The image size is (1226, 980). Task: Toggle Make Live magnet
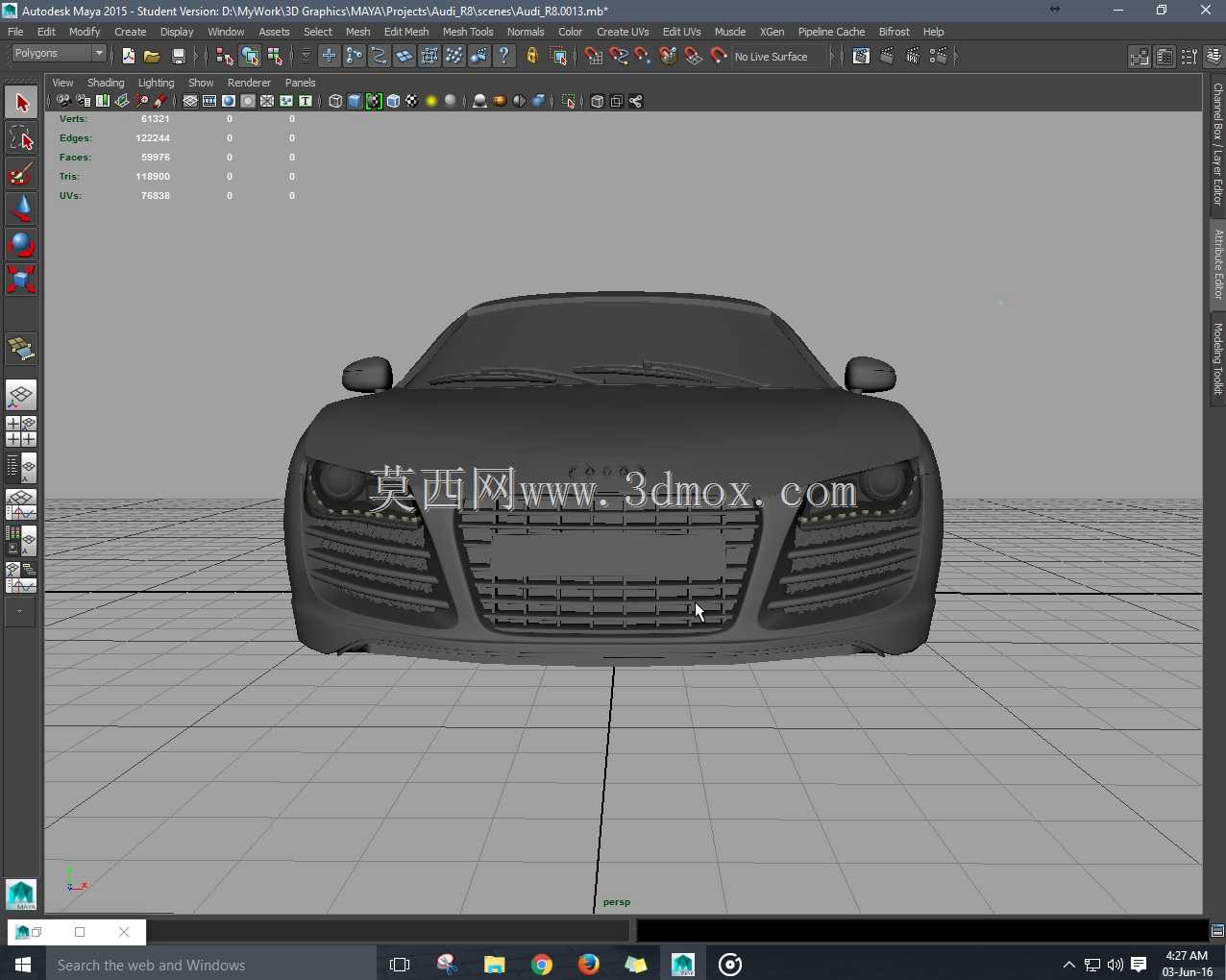click(x=719, y=57)
